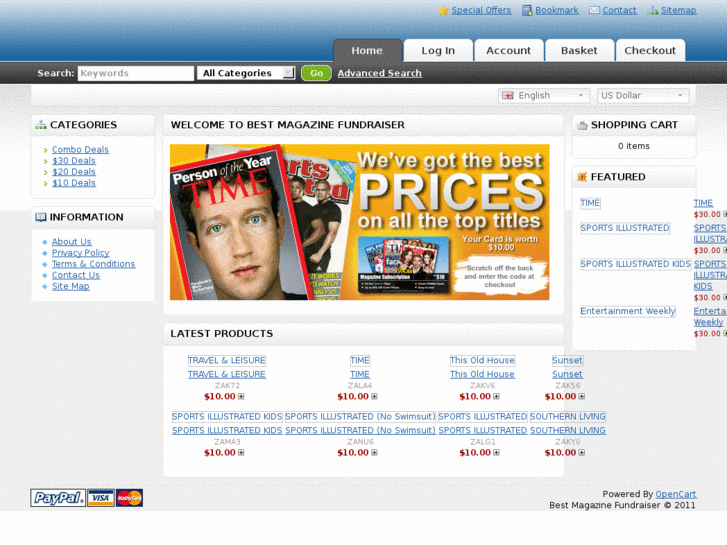Viewport: 727px width, 545px height.
Task: Click the Bookmark page icon
Action: [527, 10]
